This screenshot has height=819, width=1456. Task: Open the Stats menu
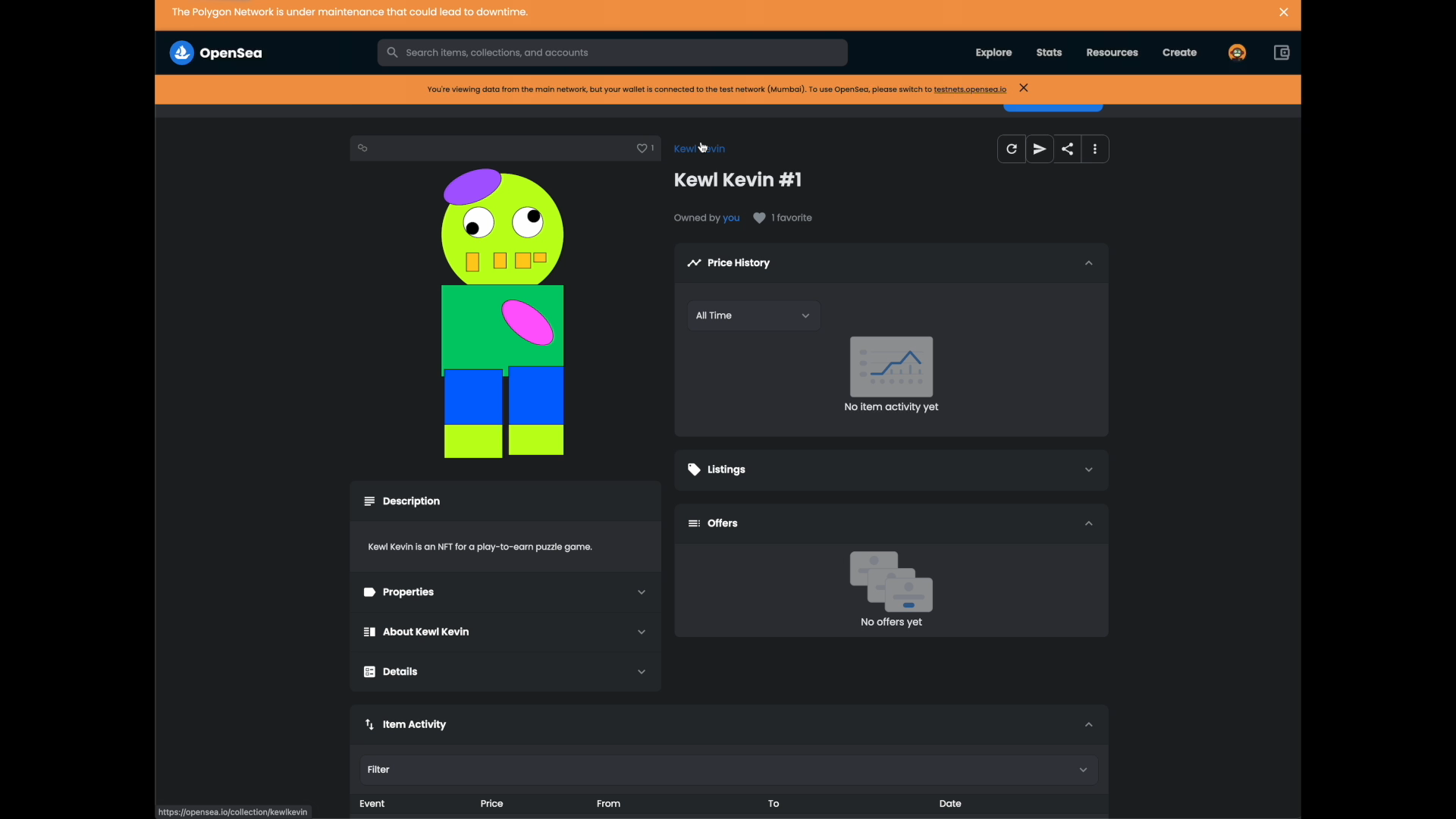(1049, 52)
